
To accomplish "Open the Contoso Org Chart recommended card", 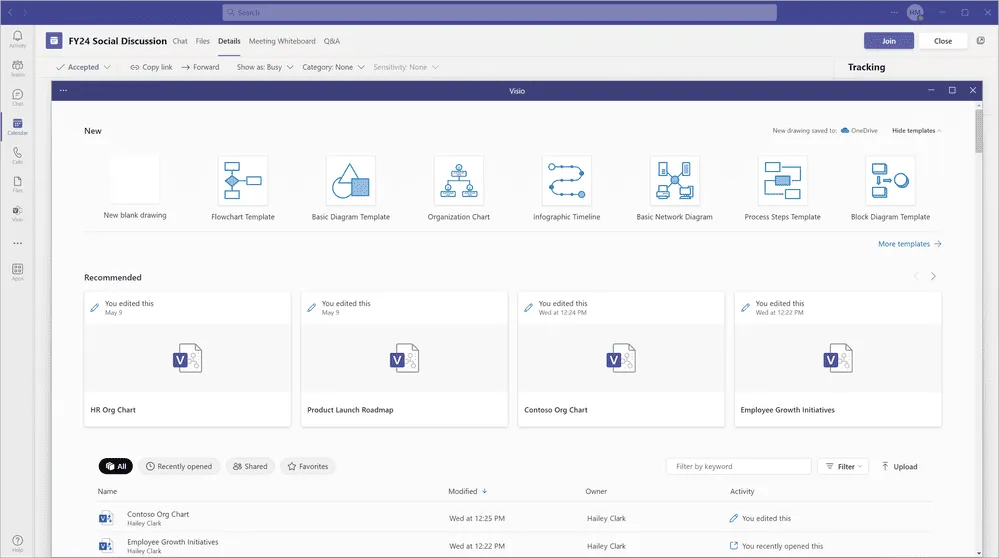I will click(x=621, y=359).
